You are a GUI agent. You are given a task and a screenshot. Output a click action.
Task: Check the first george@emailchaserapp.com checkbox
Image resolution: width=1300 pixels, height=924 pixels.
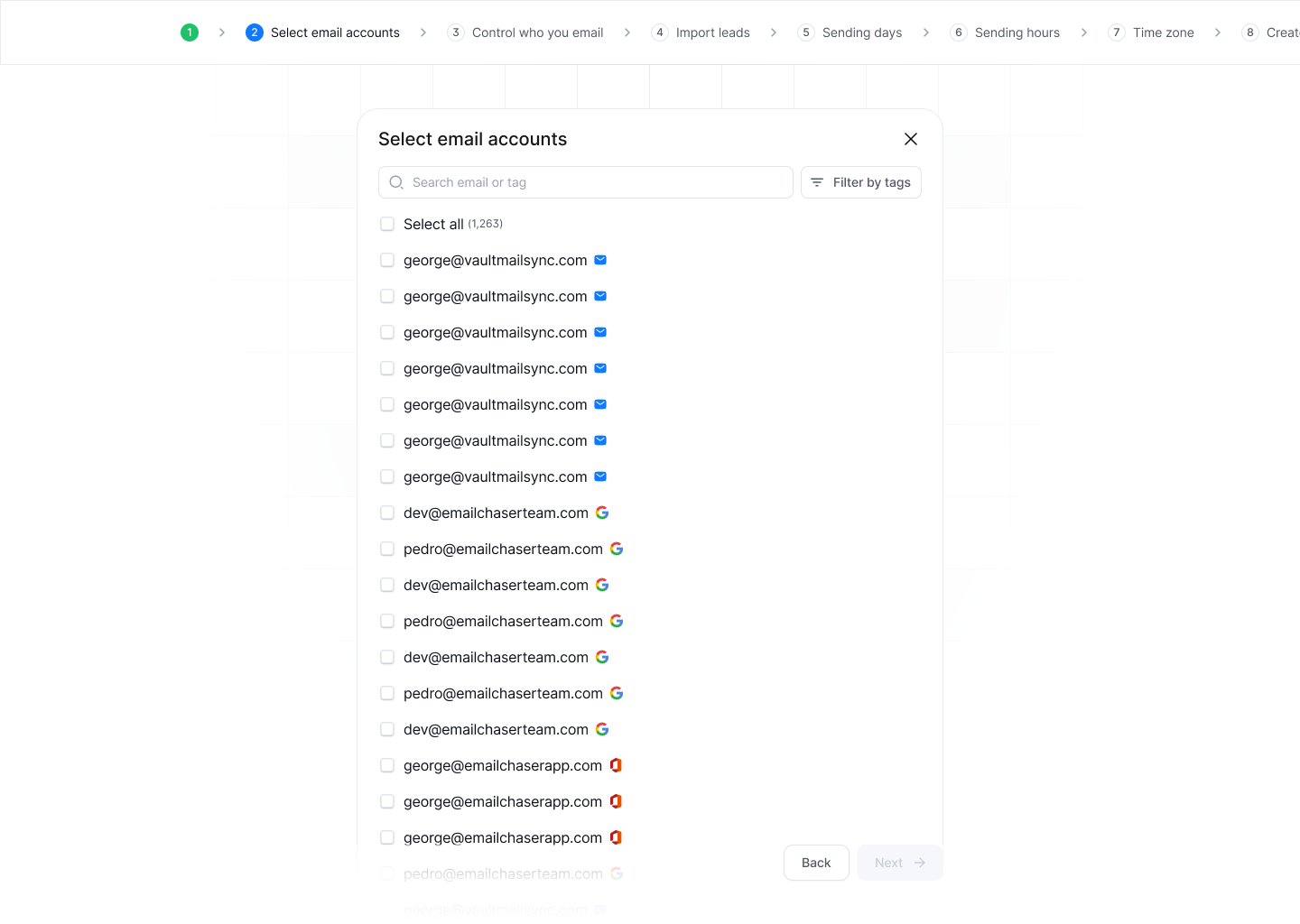tap(387, 765)
